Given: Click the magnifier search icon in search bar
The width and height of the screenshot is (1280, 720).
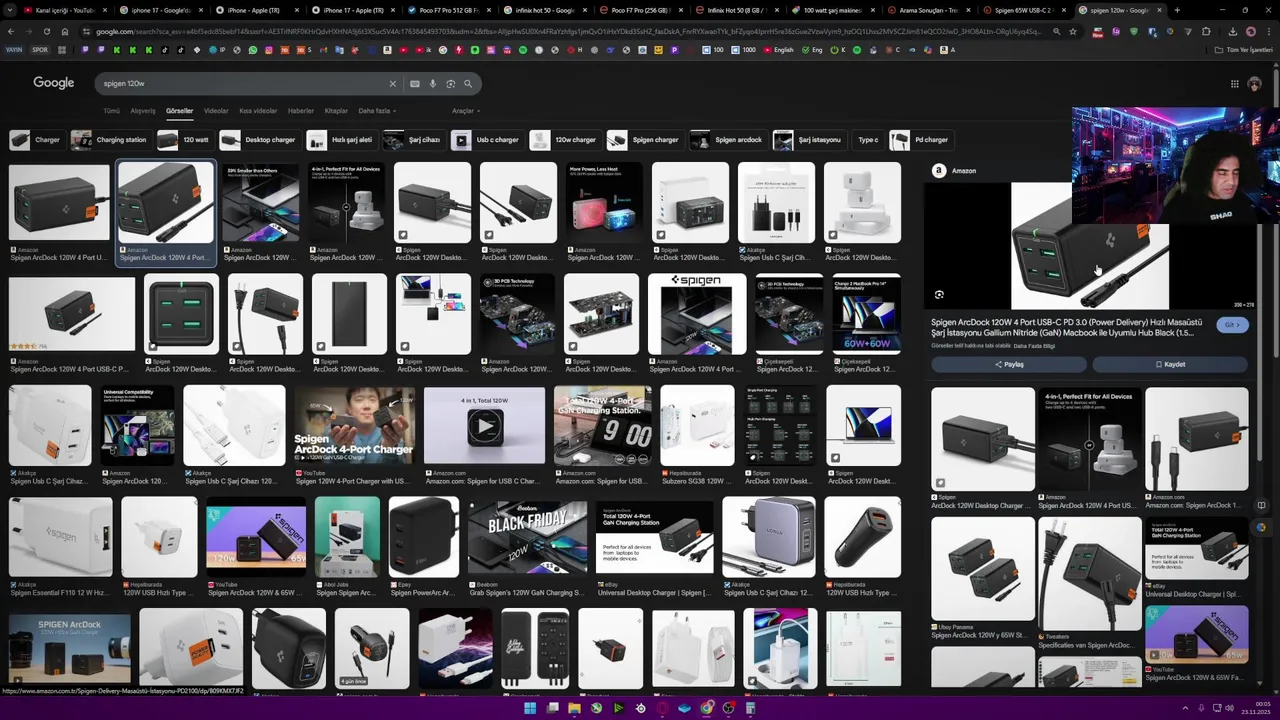Looking at the screenshot, I should [469, 84].
